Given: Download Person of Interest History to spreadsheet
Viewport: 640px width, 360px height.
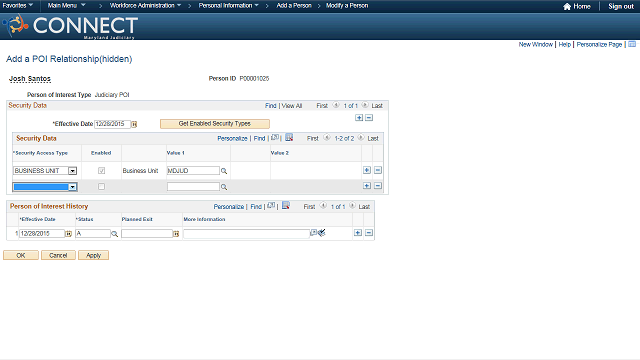Looking at the screenshot, I should tap(286, 205).
